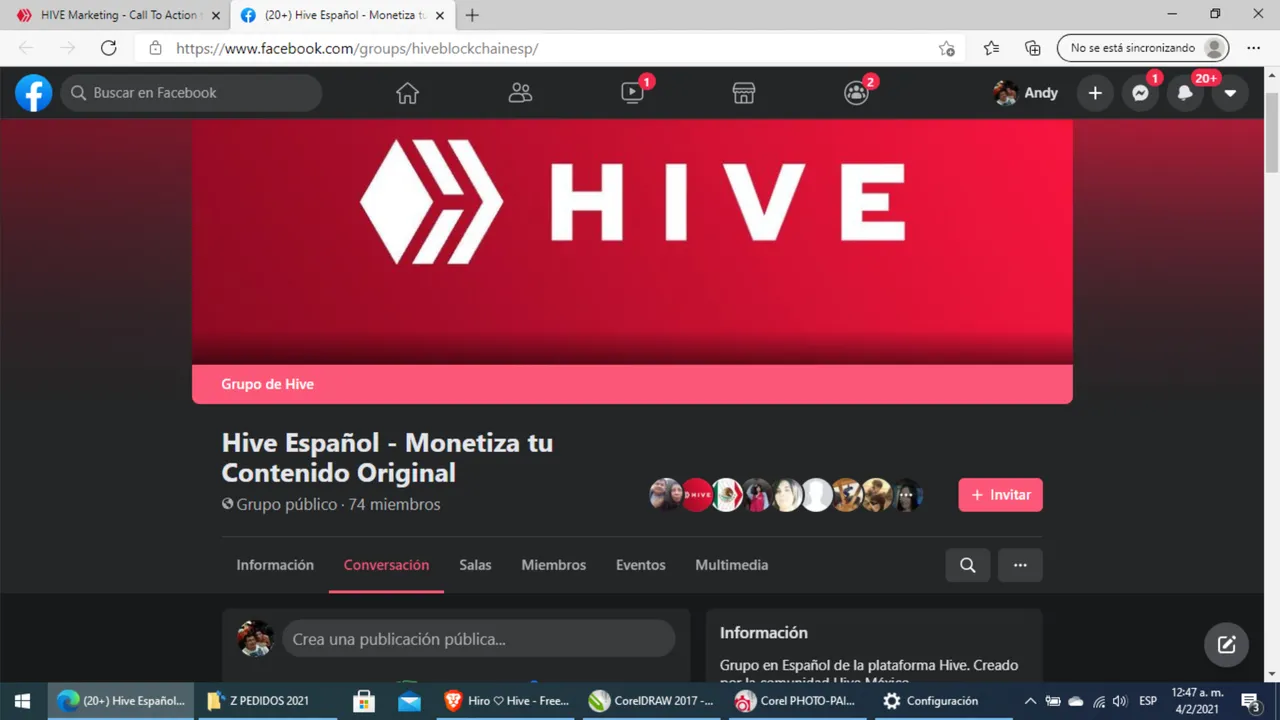Reload the page

(109, 48)
